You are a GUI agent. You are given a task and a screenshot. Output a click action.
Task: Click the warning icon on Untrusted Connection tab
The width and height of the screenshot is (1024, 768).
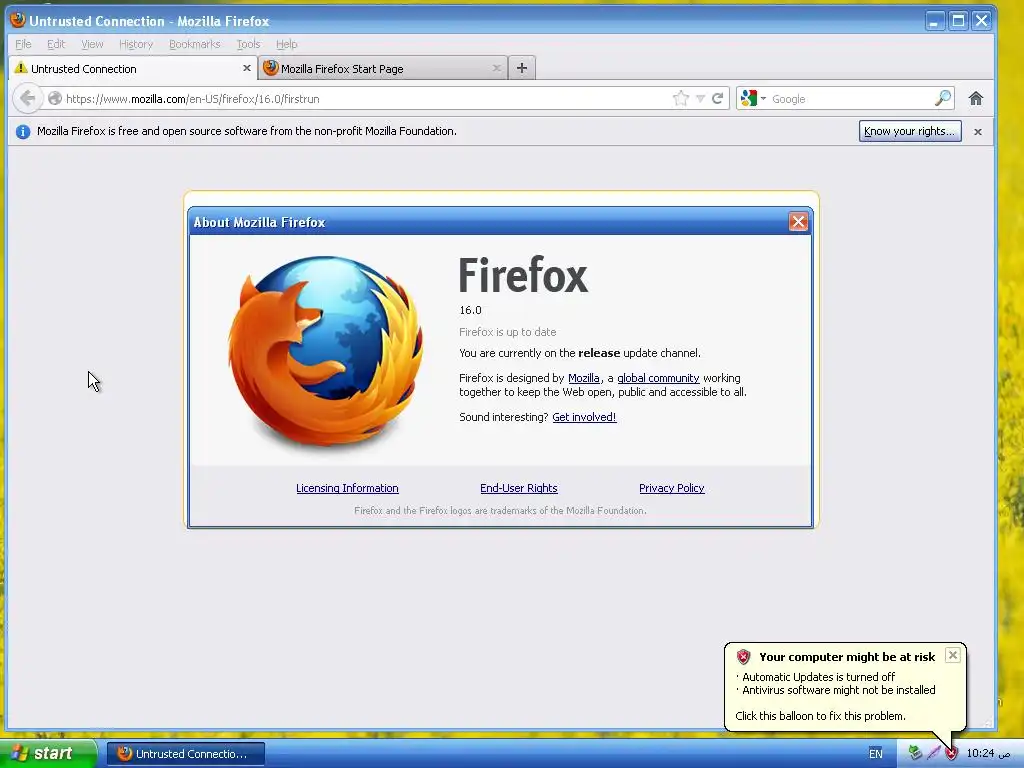coord(21,67)
